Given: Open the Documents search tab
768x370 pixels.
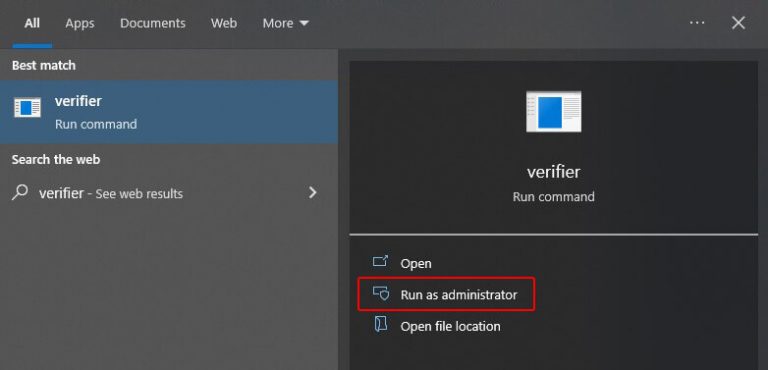Looking at the screenshot, I should (x=153, y=23).
